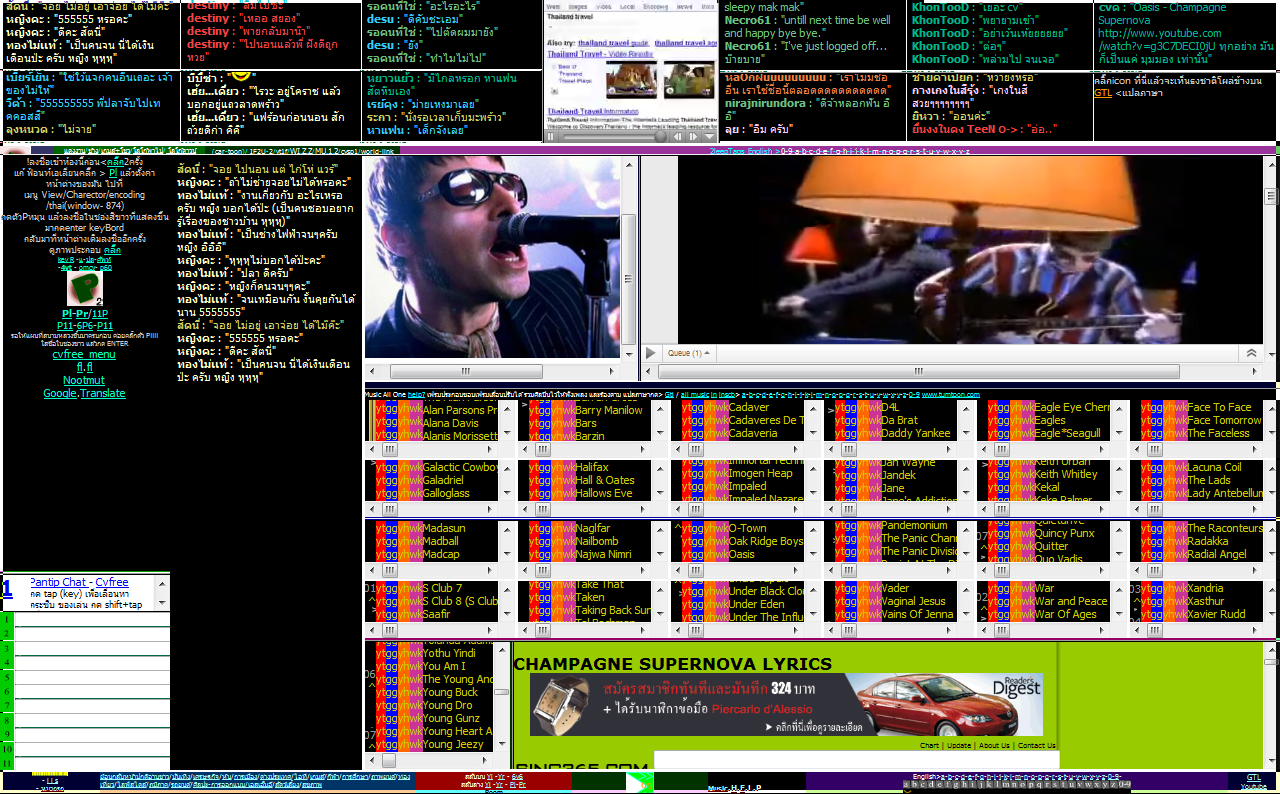
Task: Click the large blue number 1 link
Action: (7, 588)
